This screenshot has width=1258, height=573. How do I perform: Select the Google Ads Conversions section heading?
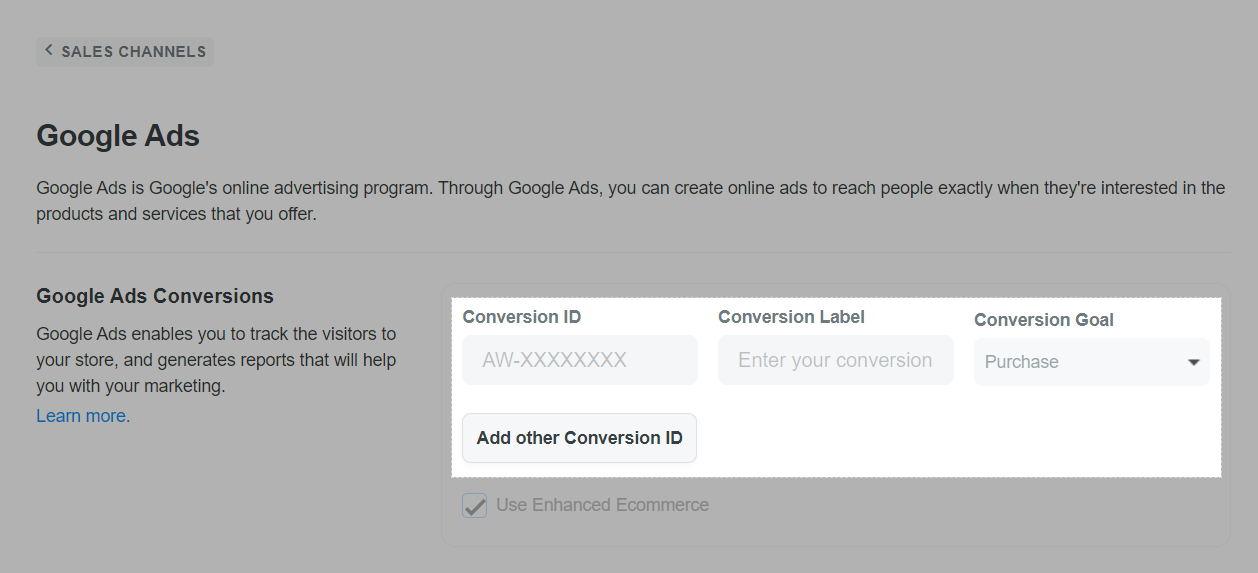click(x=155, y=296)
